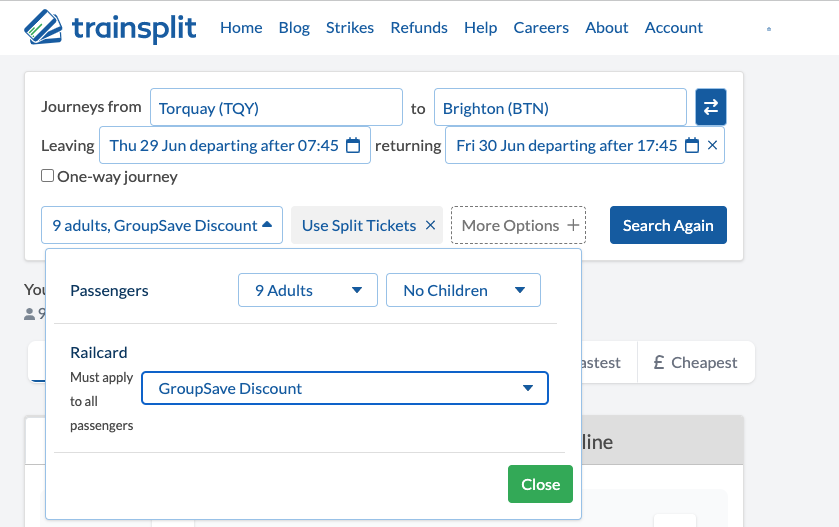Image resolution: width=839 pixels, height=527 pixels.
Task: Open the Careers page
Action: point(541,28)
